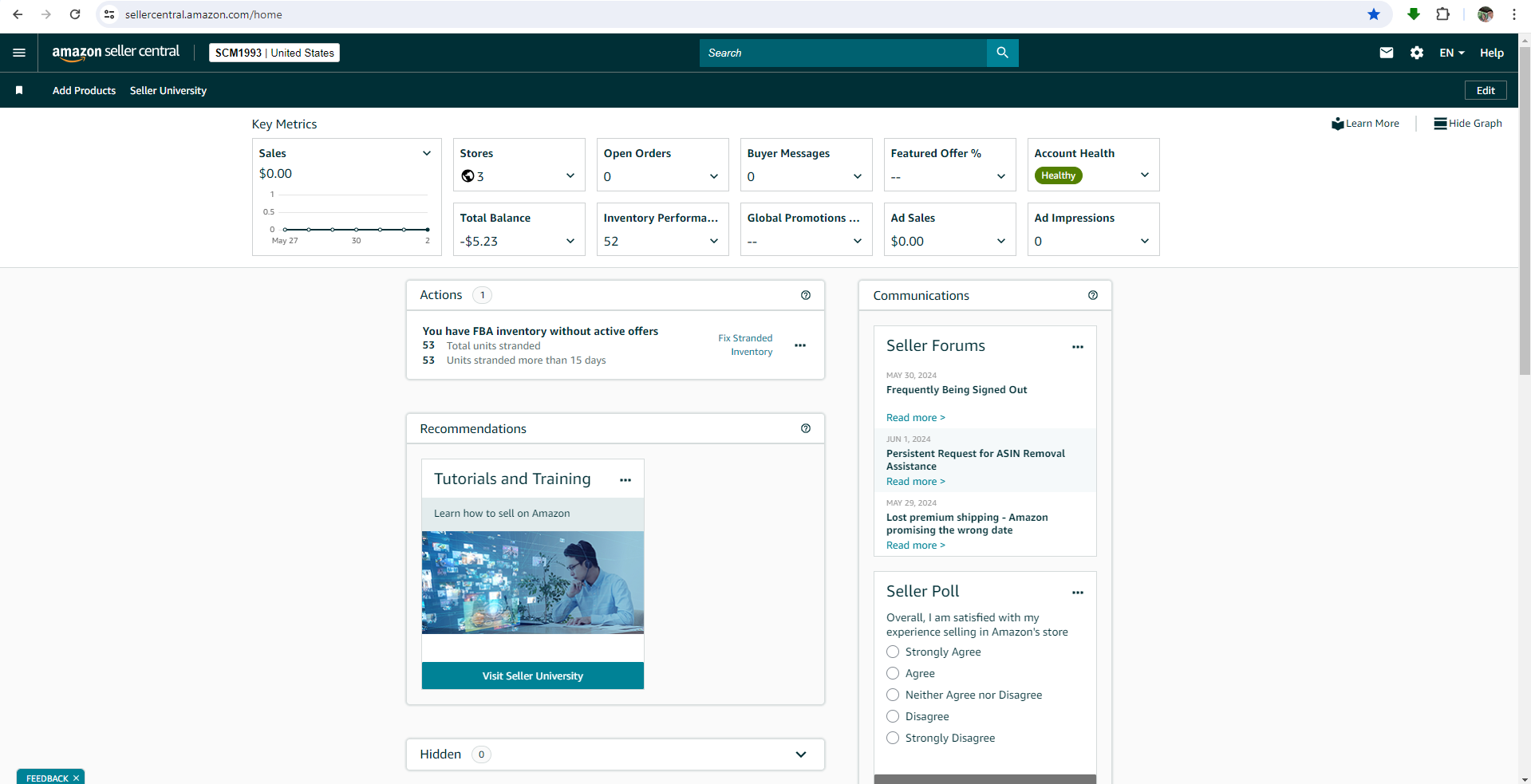Open the Help menu
Viewport: 1531px width, 784px height.
[x=1492, y=53]
